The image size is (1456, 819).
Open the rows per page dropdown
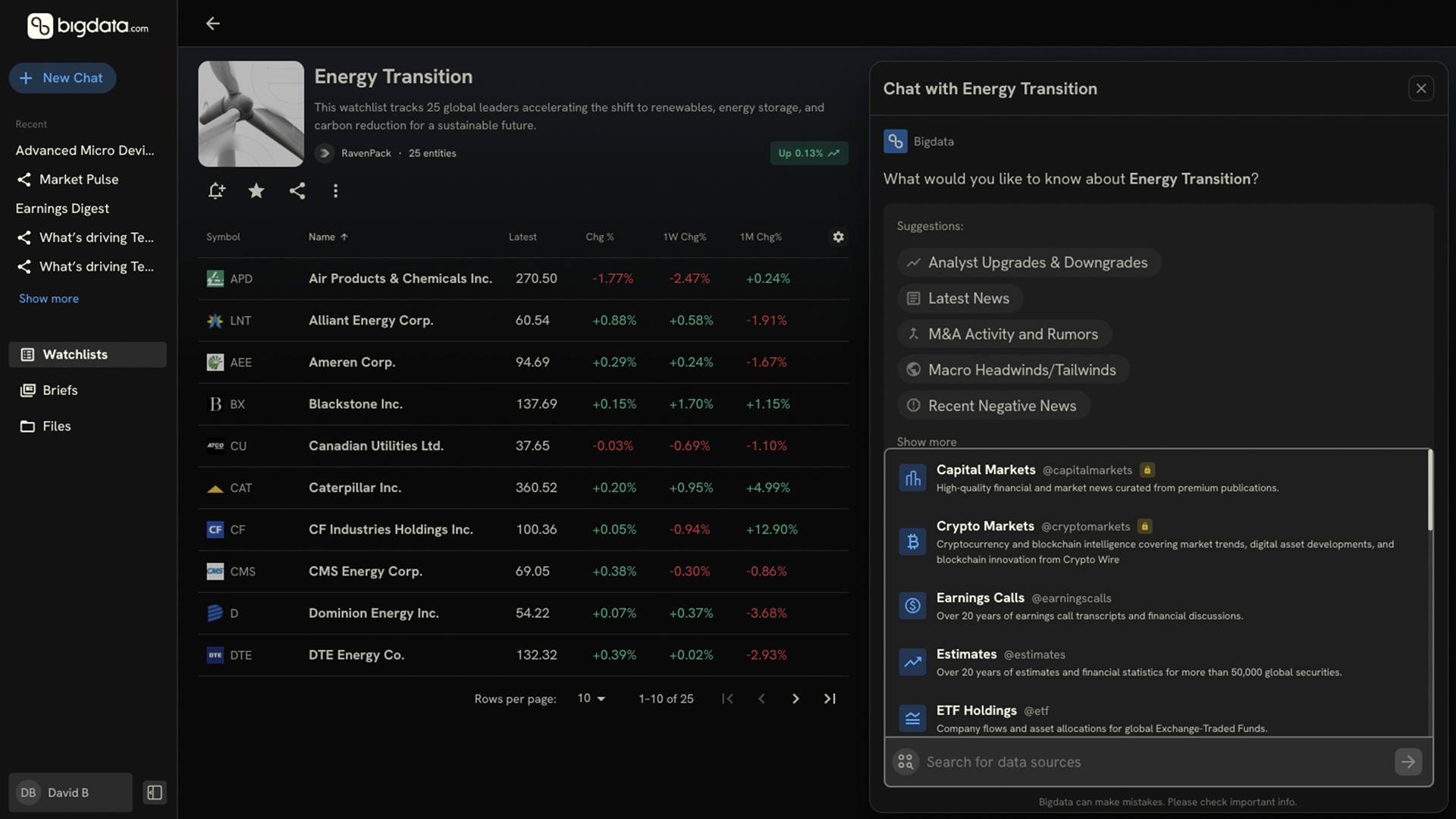(x=591, y=698)
